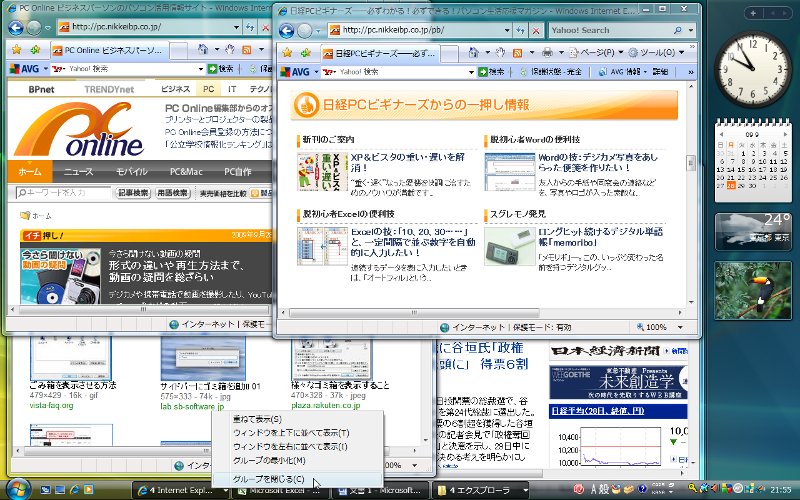The width and height of the screenshot is (800, 500).
Task: Click keyword search field on PC Online page
Action: [63, 193]
